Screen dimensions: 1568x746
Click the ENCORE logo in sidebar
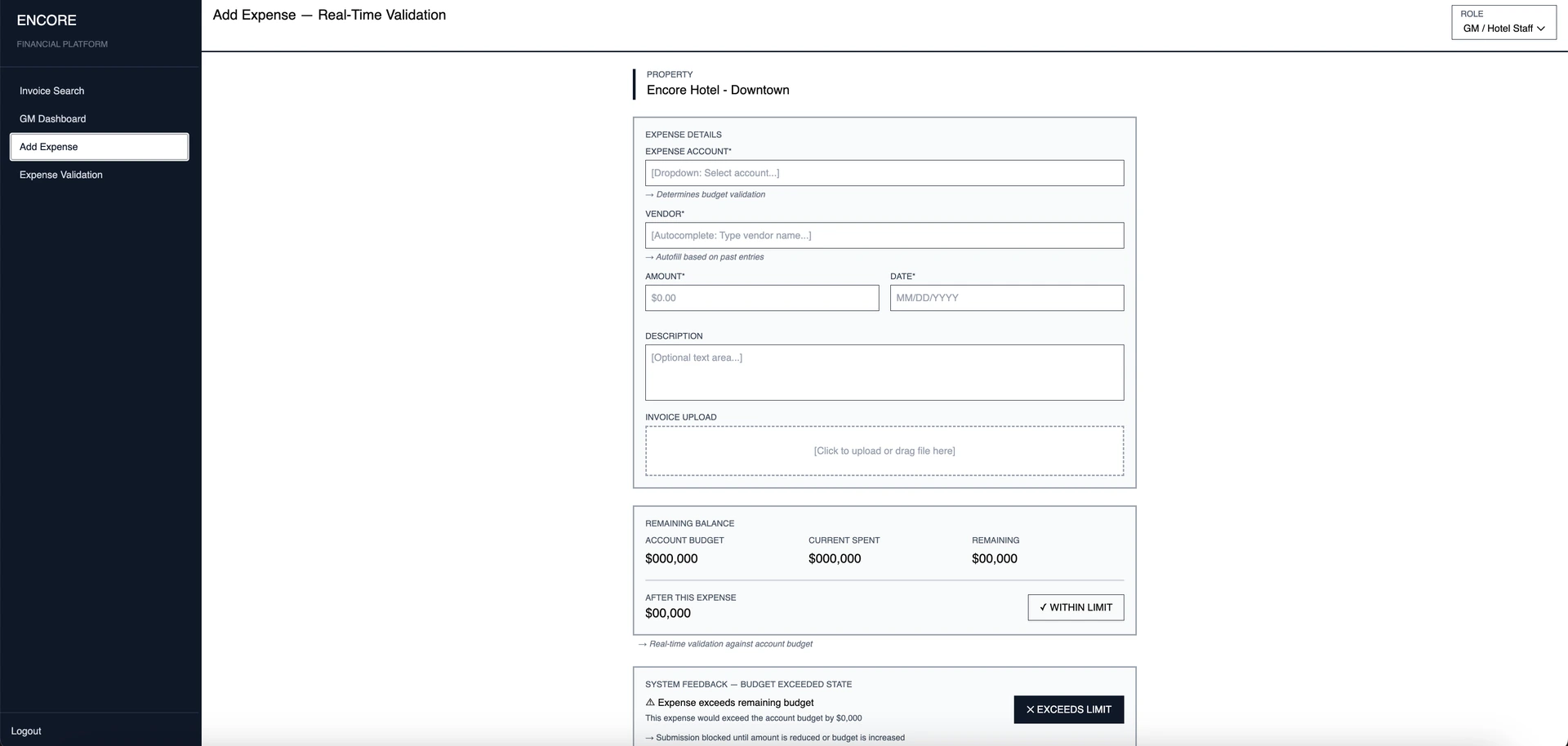pos(47,20)
